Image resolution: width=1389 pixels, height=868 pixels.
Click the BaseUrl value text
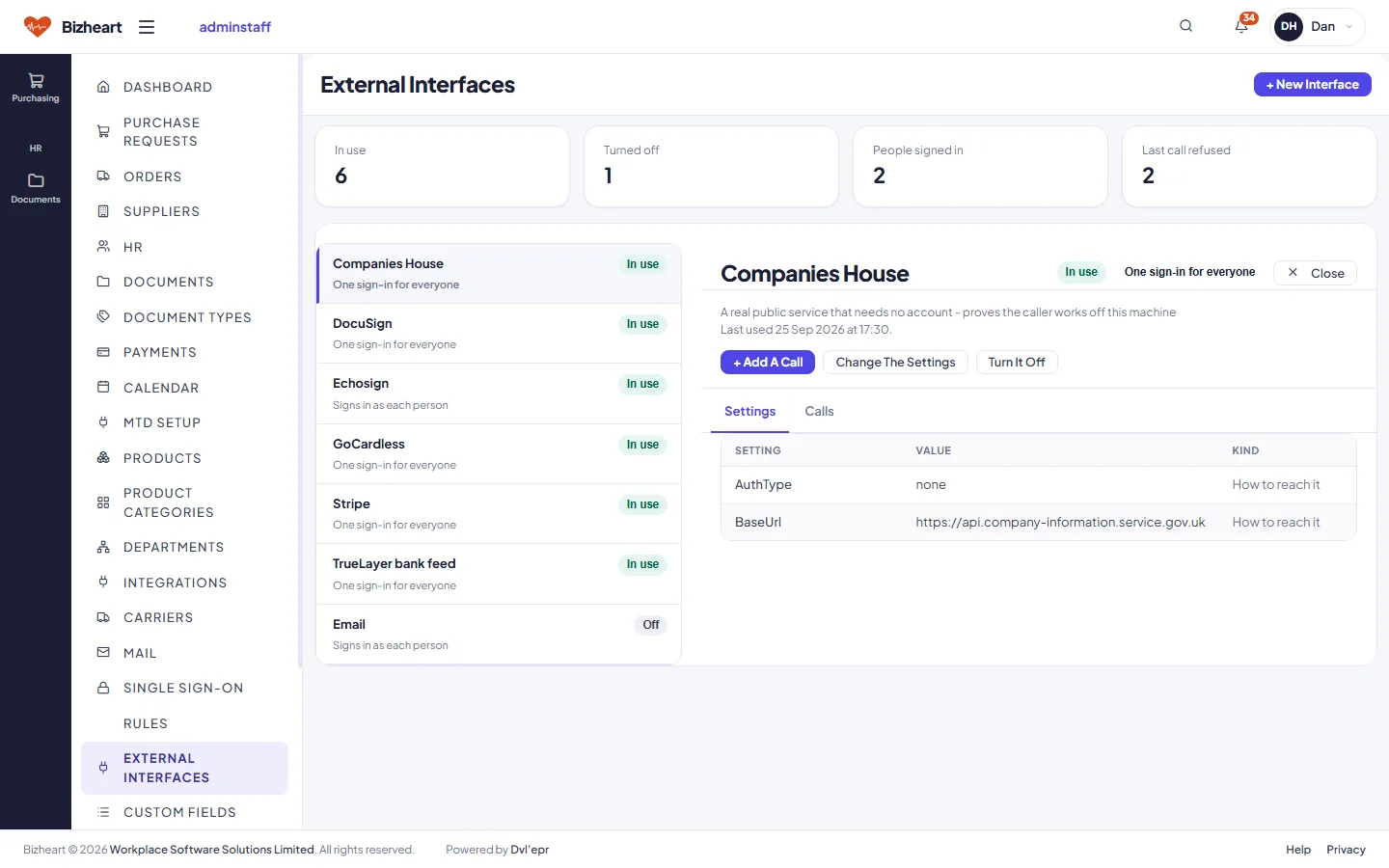point(1060,522)
